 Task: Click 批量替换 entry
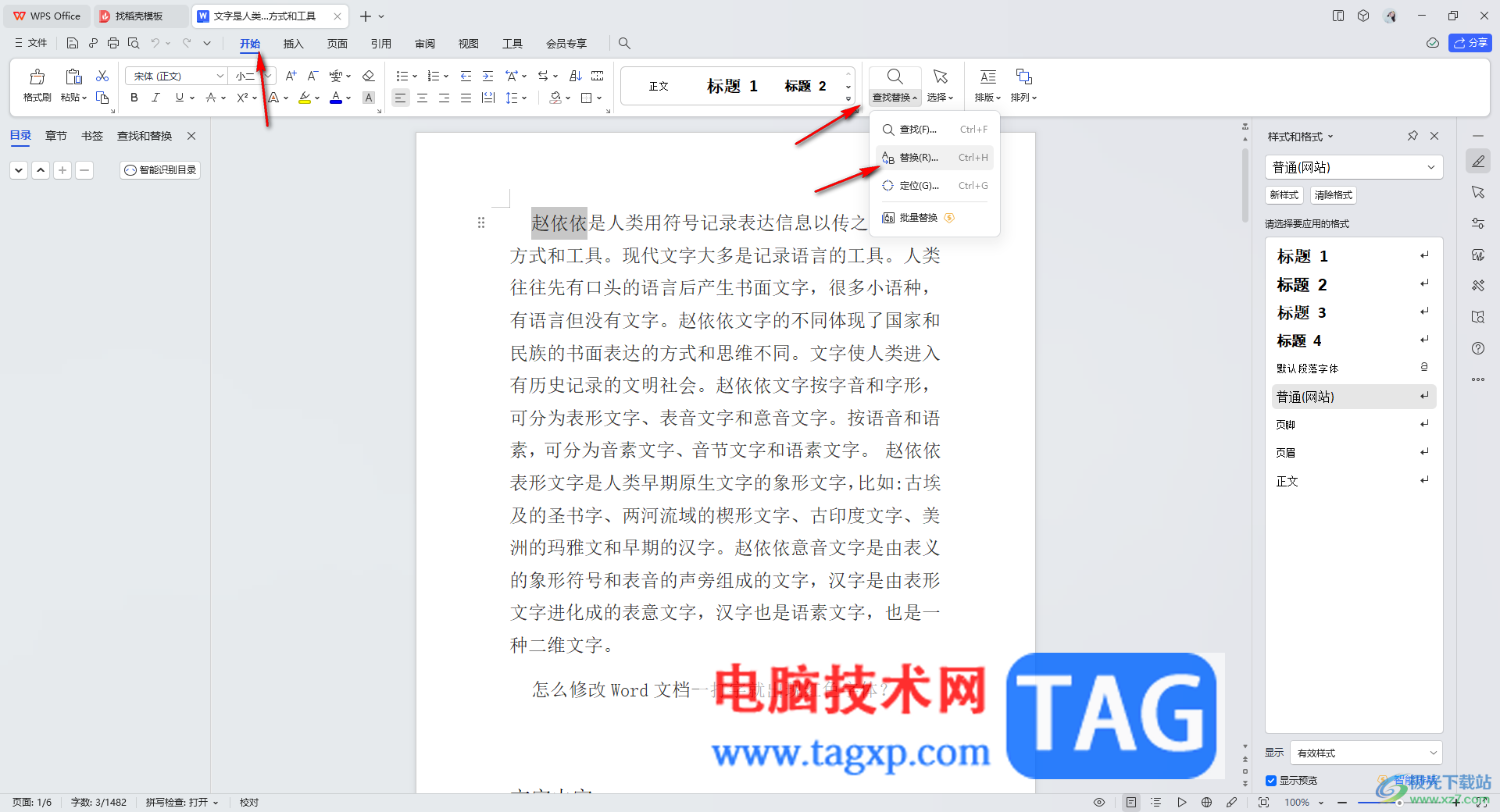coord(934,218)
